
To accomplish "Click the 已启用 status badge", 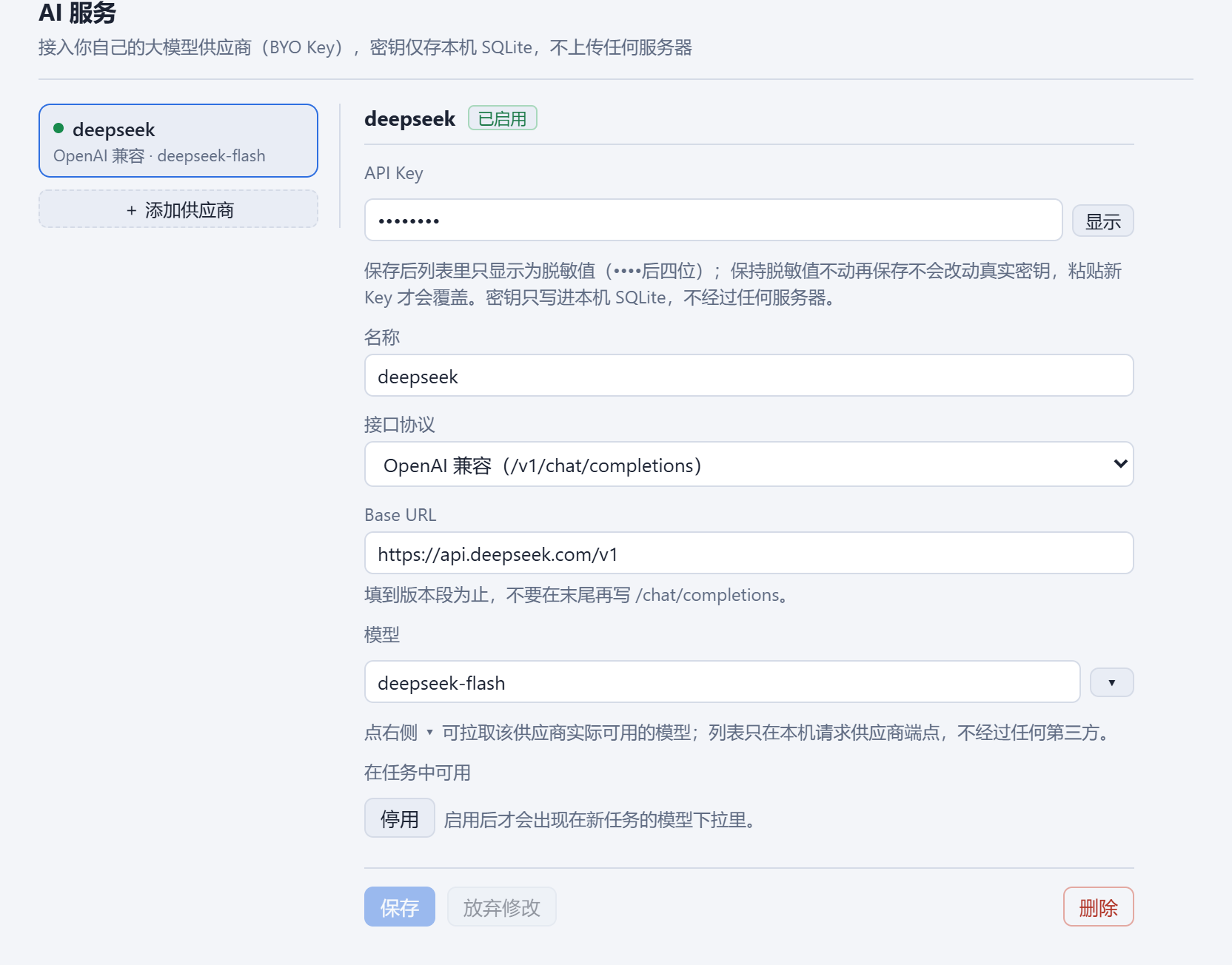I will [503, 118].
